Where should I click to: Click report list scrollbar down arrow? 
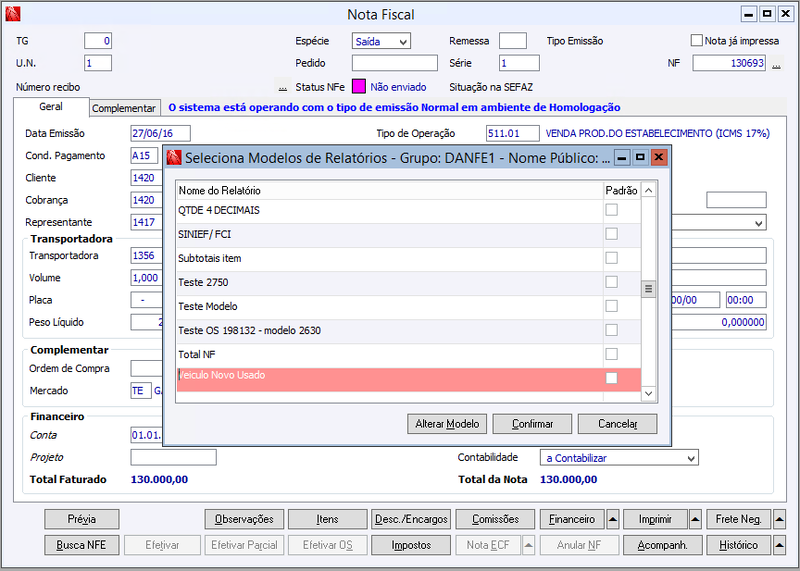pos(648,393)
